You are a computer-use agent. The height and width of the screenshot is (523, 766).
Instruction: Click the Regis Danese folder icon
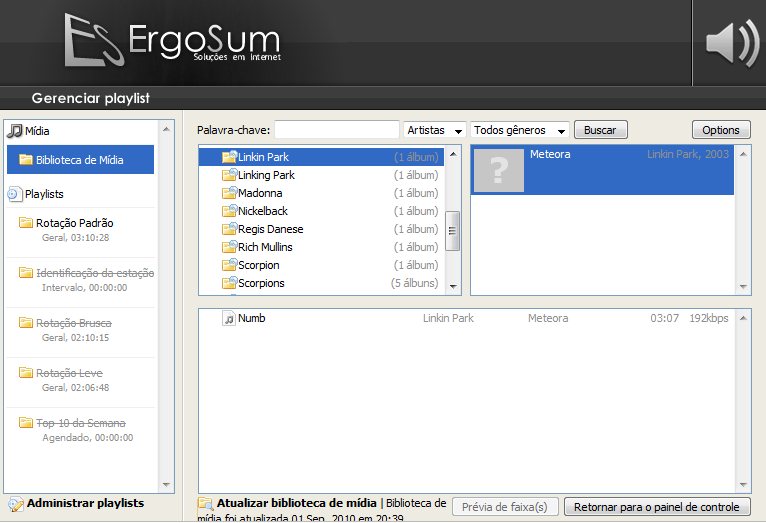[229, 229]
